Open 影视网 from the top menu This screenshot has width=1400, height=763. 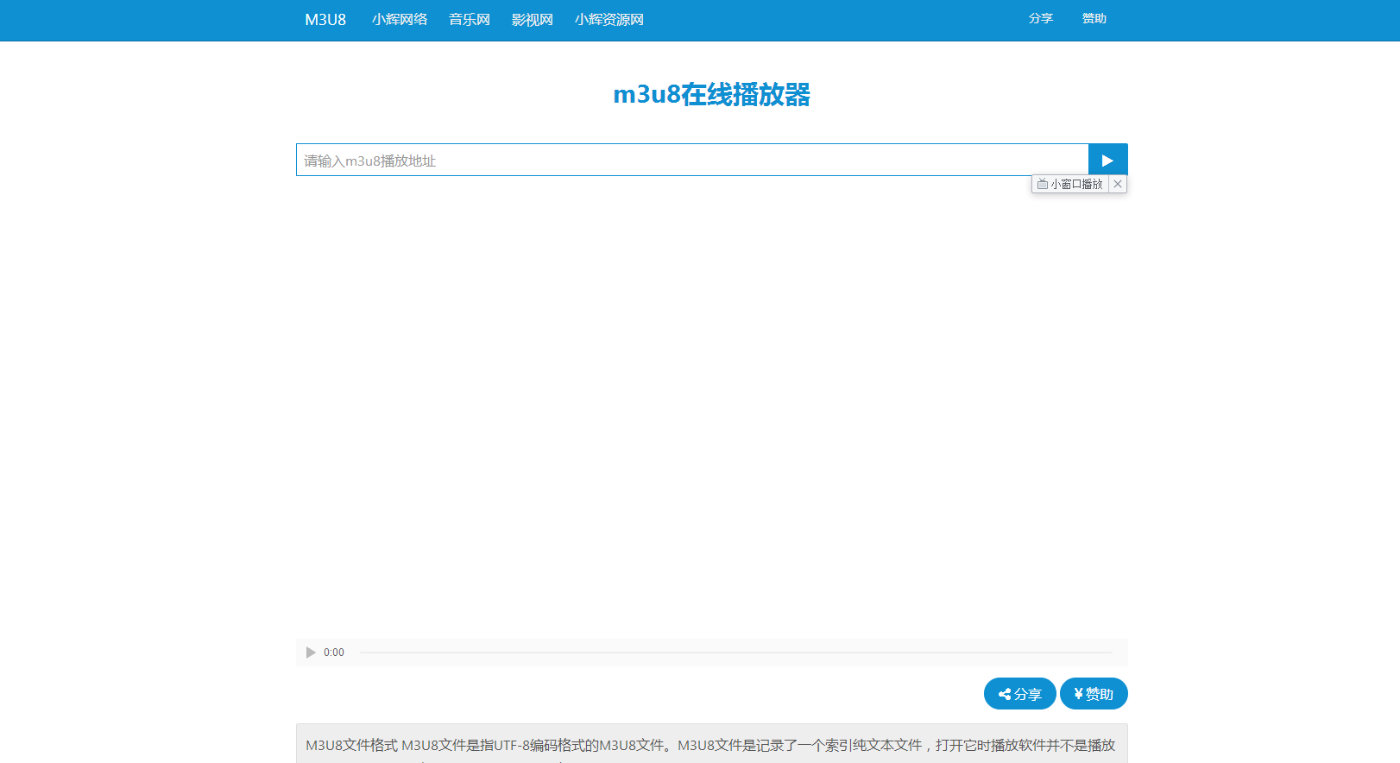pos(532,18)
